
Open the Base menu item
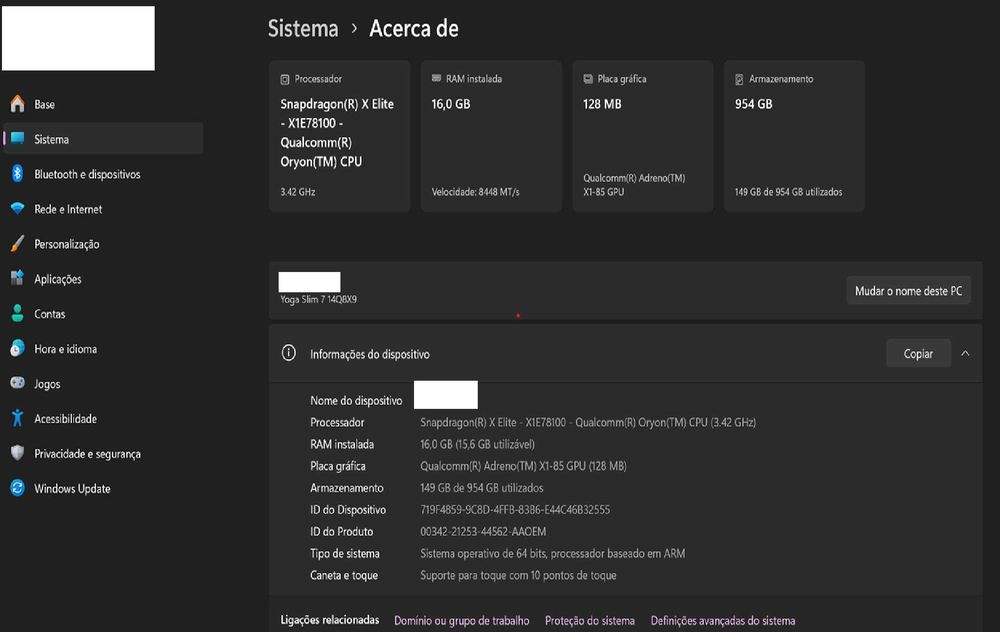pyautogui.click(x=103, y=104)
